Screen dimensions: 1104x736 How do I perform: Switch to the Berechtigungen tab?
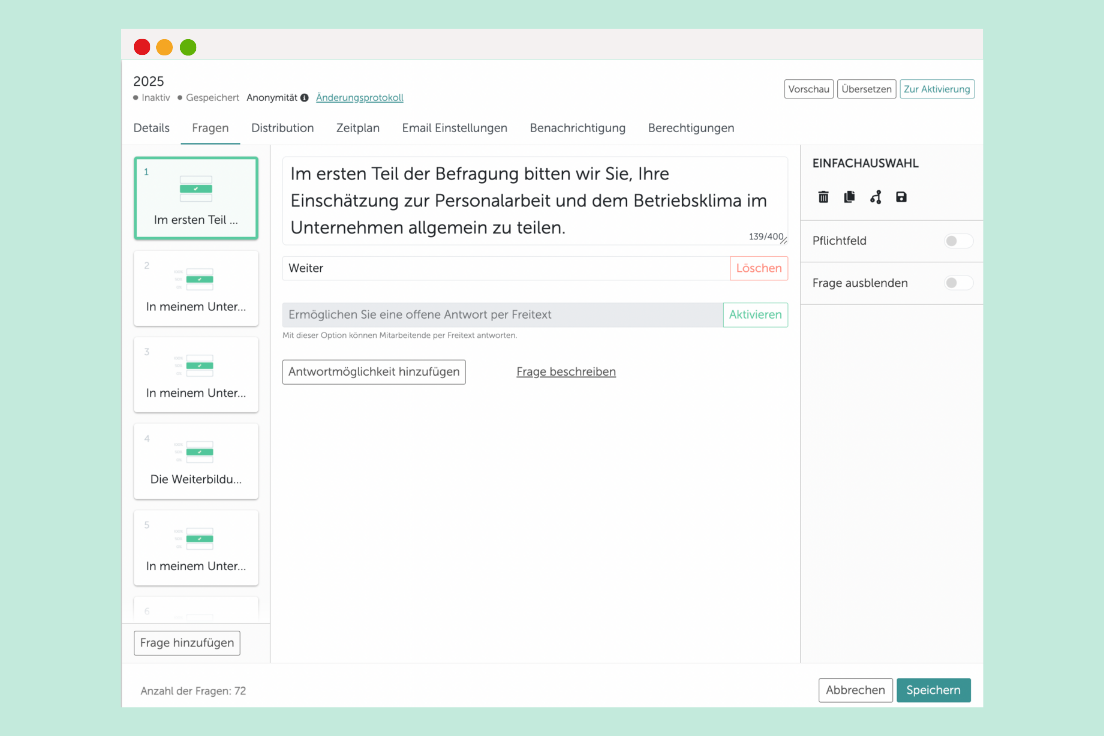(691, 128)
